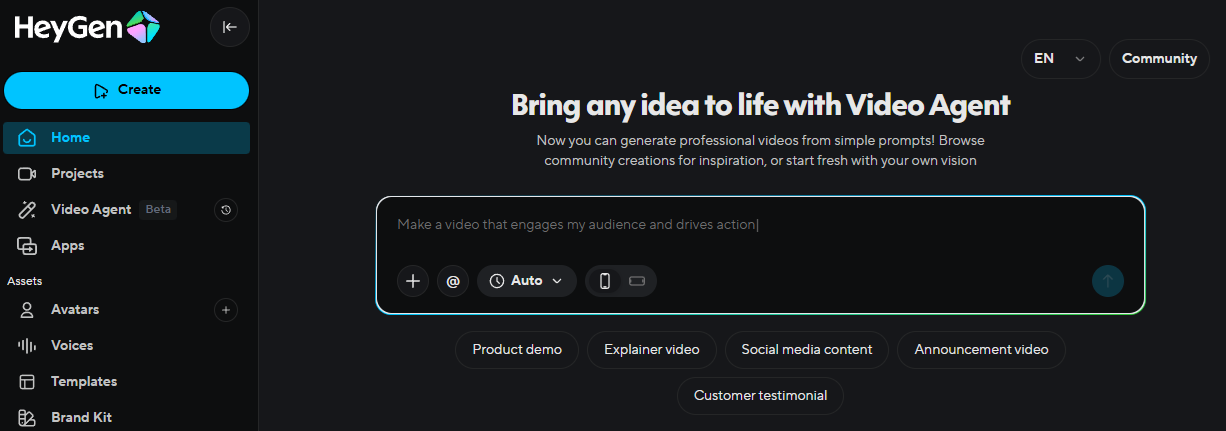The image size is (1226, 431).
Task: Click the HeyGen logo
Action: (87, 28)
